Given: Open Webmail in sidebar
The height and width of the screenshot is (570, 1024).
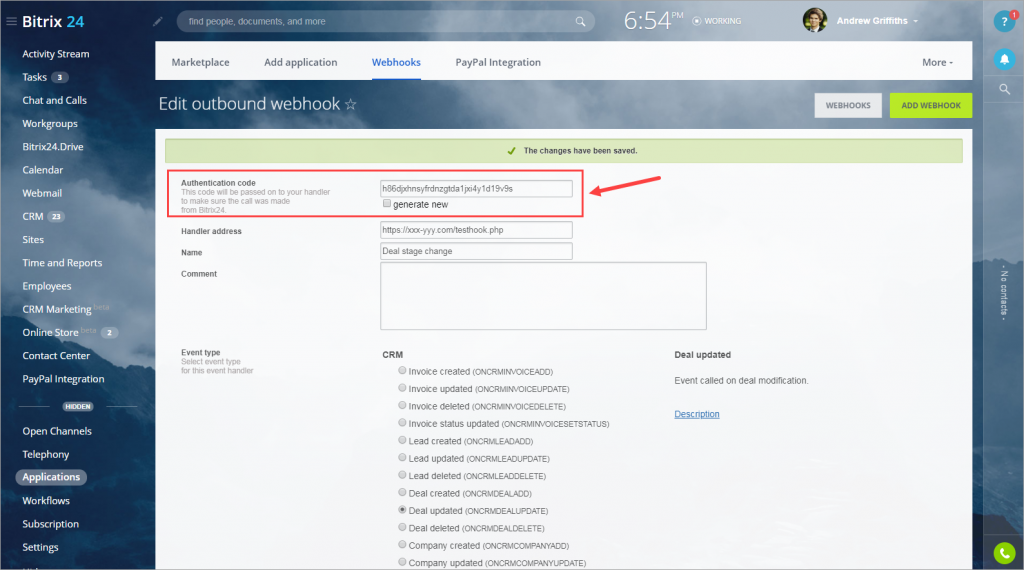Looking at the screenshot, I should point(42,193).
